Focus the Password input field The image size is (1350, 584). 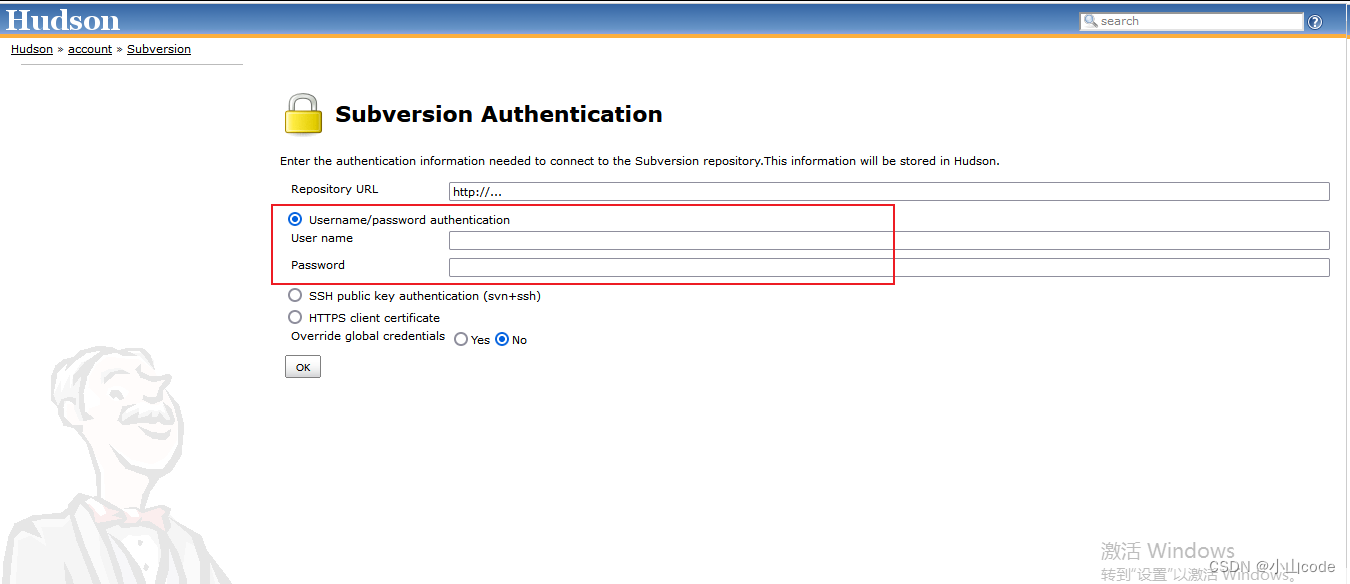click(889, 267)
